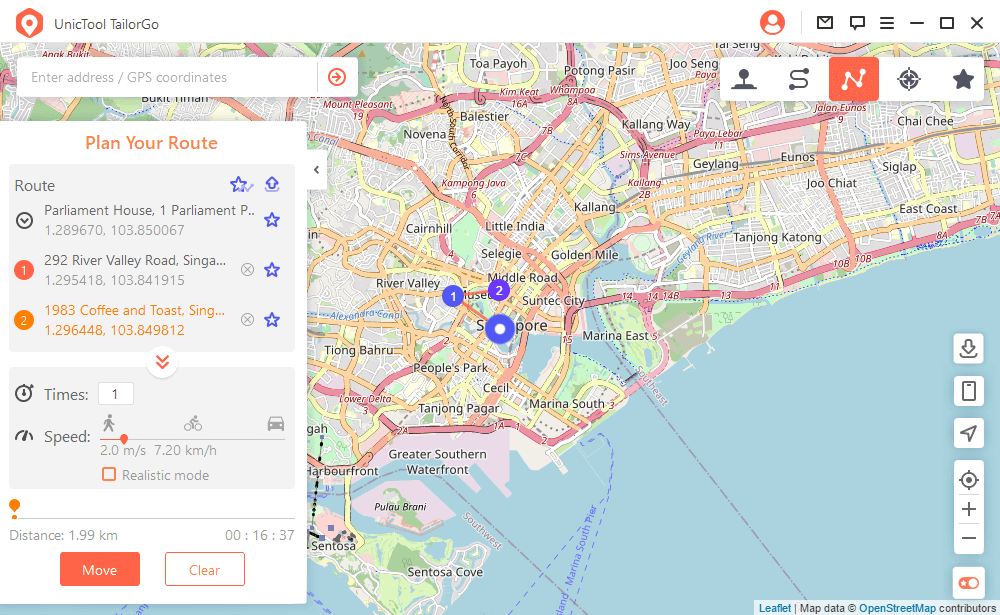Zoom in the map with plus button
This screenshot has width=1000, height=615.
(x=968, y=509)
